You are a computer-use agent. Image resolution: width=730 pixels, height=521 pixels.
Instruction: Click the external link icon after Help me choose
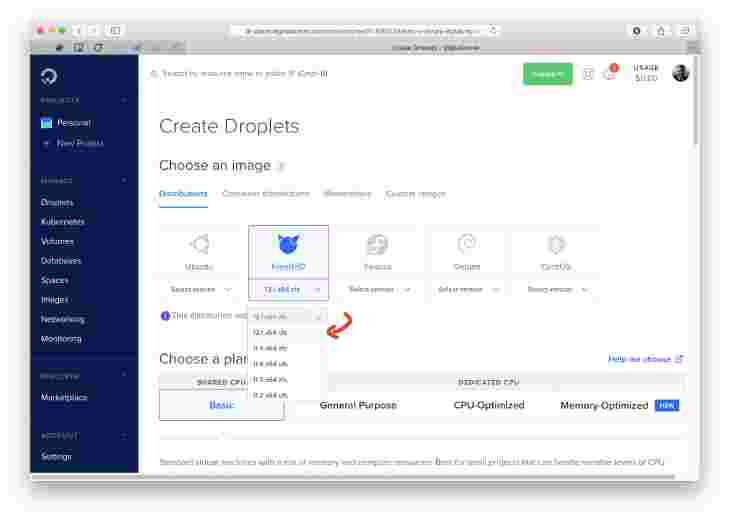(x=679, y=359)
